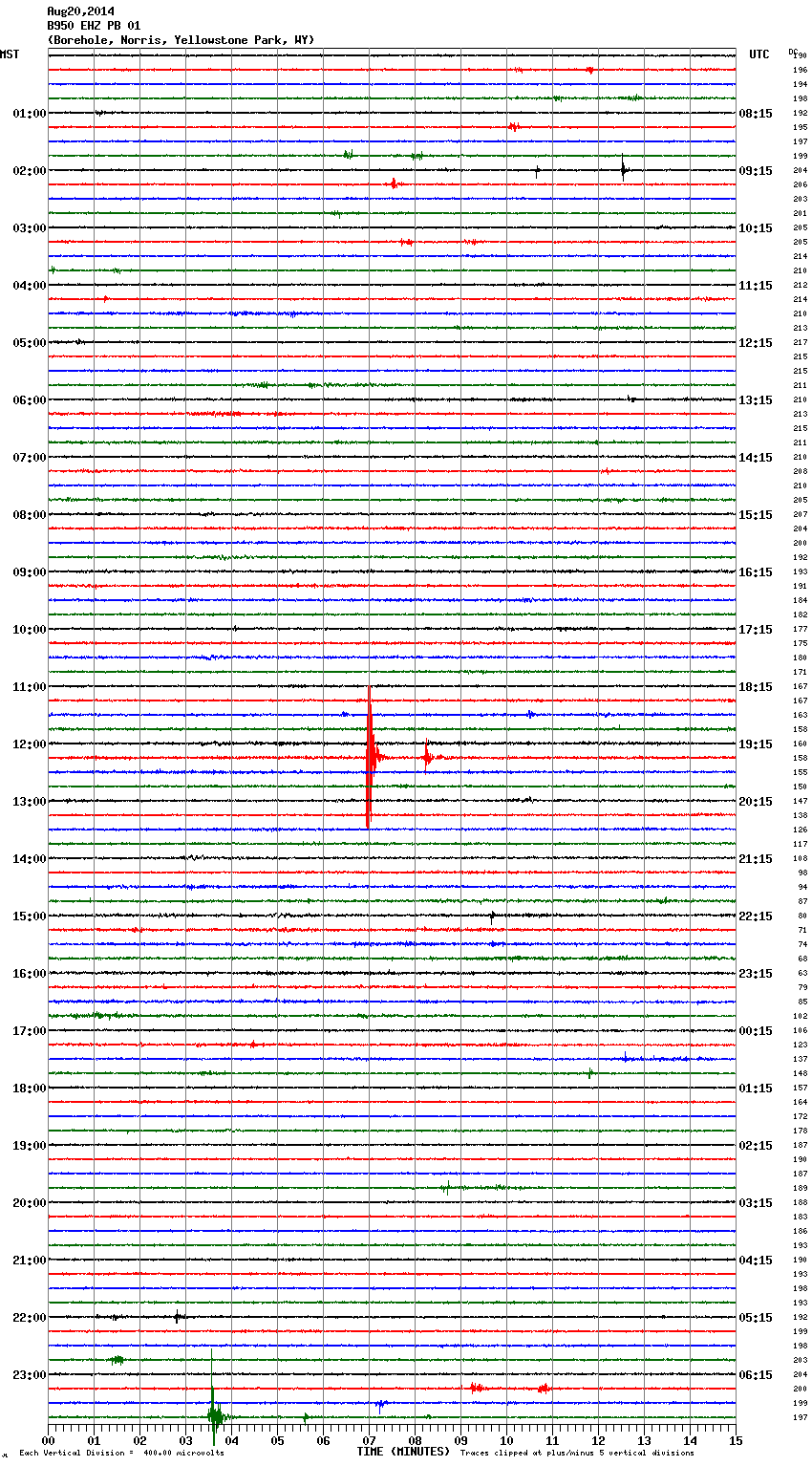
Task: Select the 12:00 MST time label
Action: pos(29,744)
